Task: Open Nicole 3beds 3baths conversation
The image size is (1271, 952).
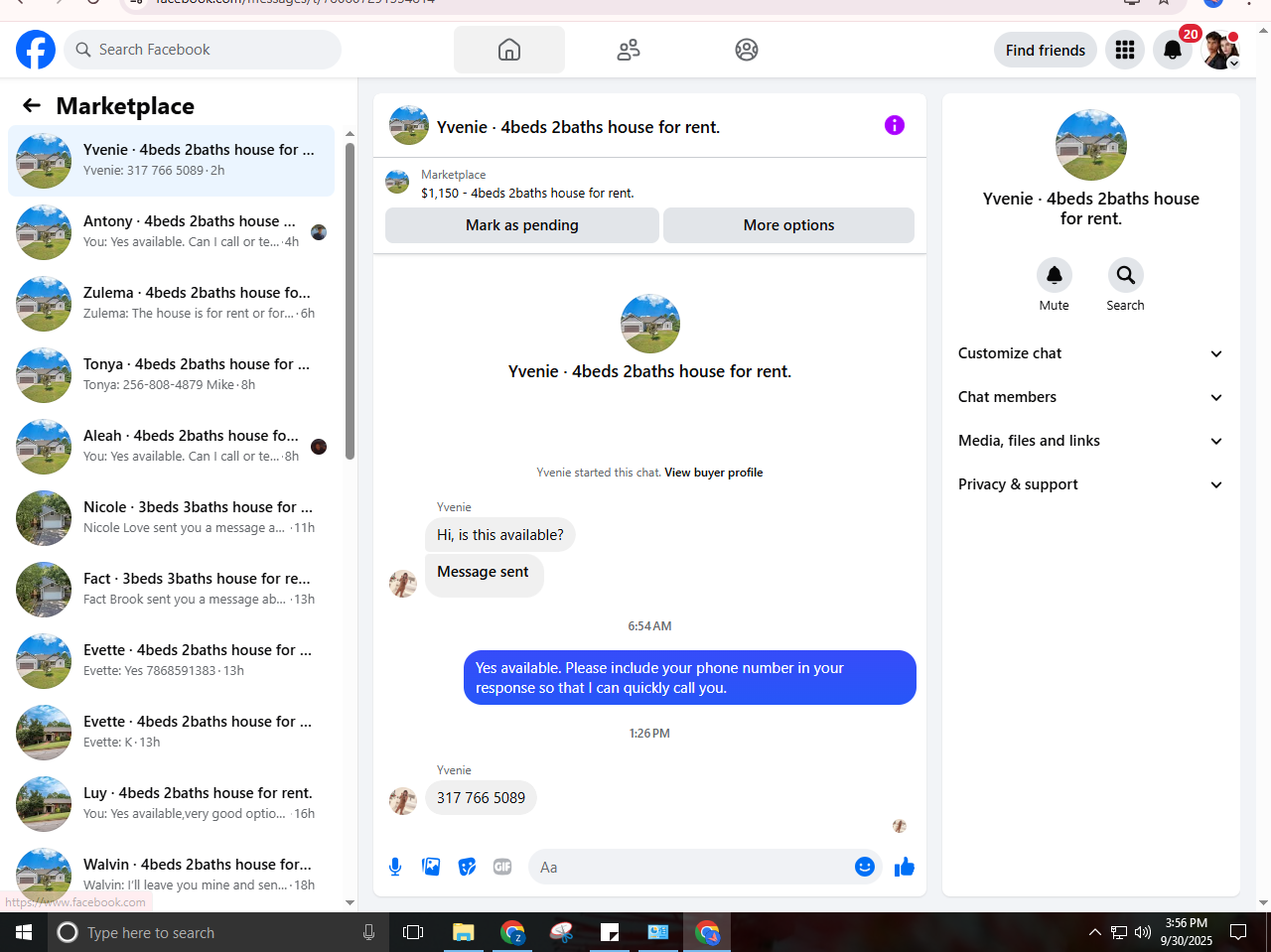Action: (171, 518)
